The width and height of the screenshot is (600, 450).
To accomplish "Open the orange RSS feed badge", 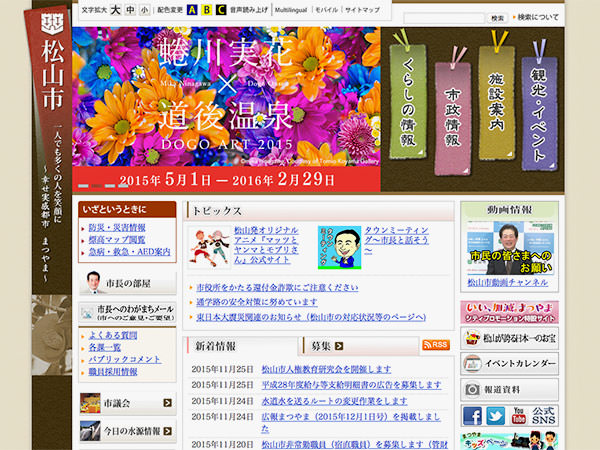I will click(436, 345).
